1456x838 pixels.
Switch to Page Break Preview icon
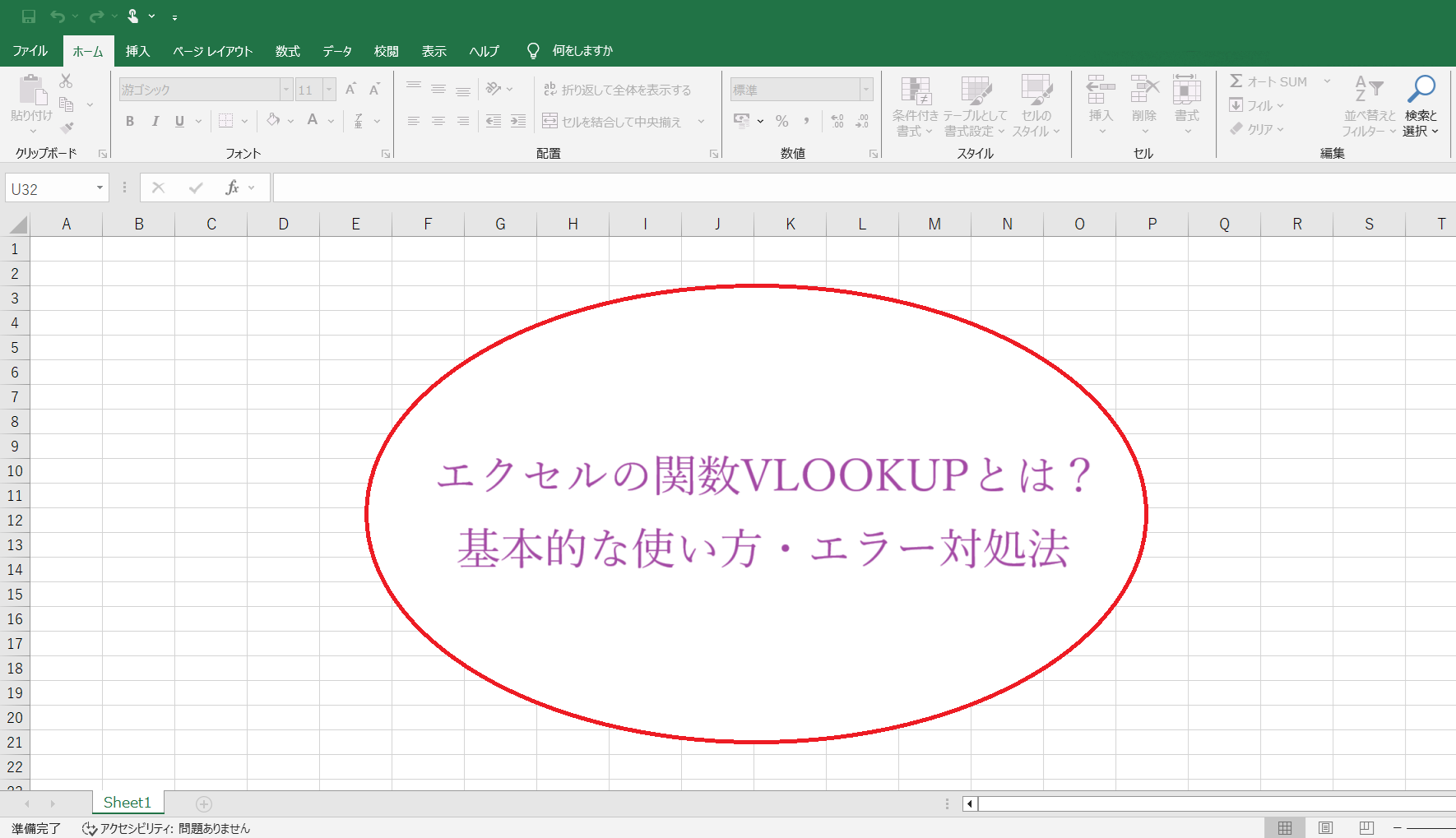(1366, 827)
